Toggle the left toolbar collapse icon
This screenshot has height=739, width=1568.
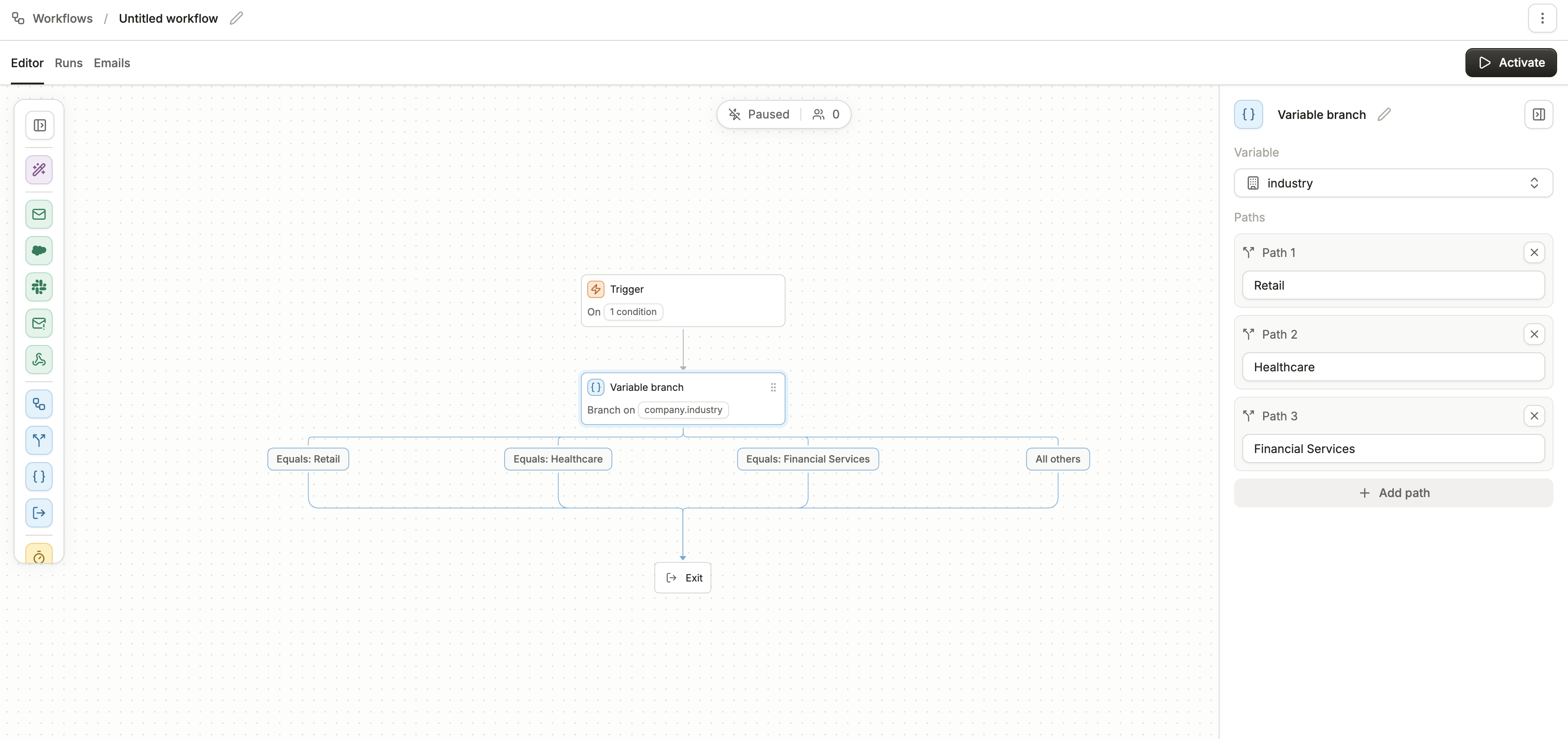tap(39, 125)
